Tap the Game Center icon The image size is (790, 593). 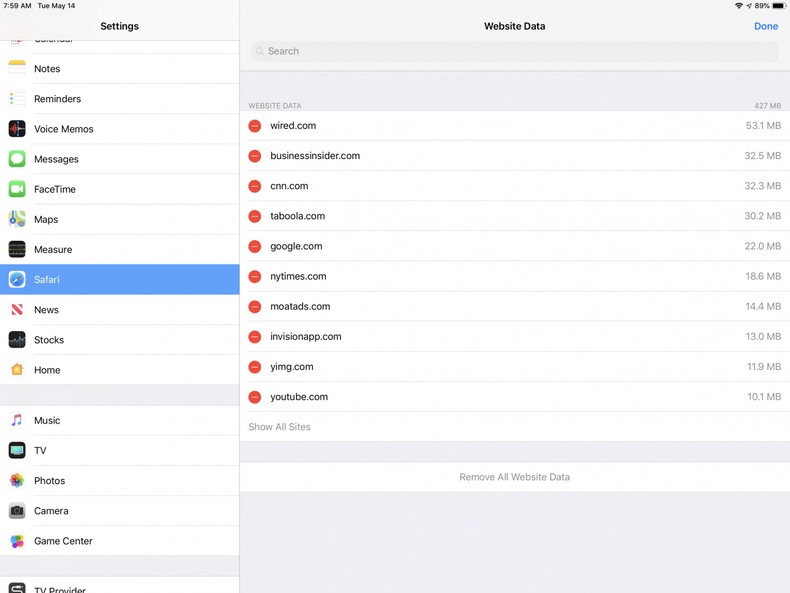17,541
